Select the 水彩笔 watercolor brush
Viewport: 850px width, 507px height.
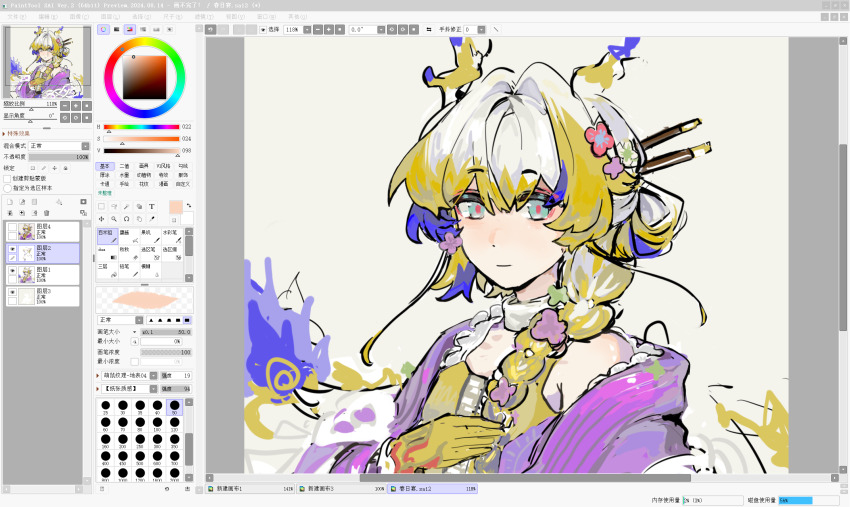(171, 236)
